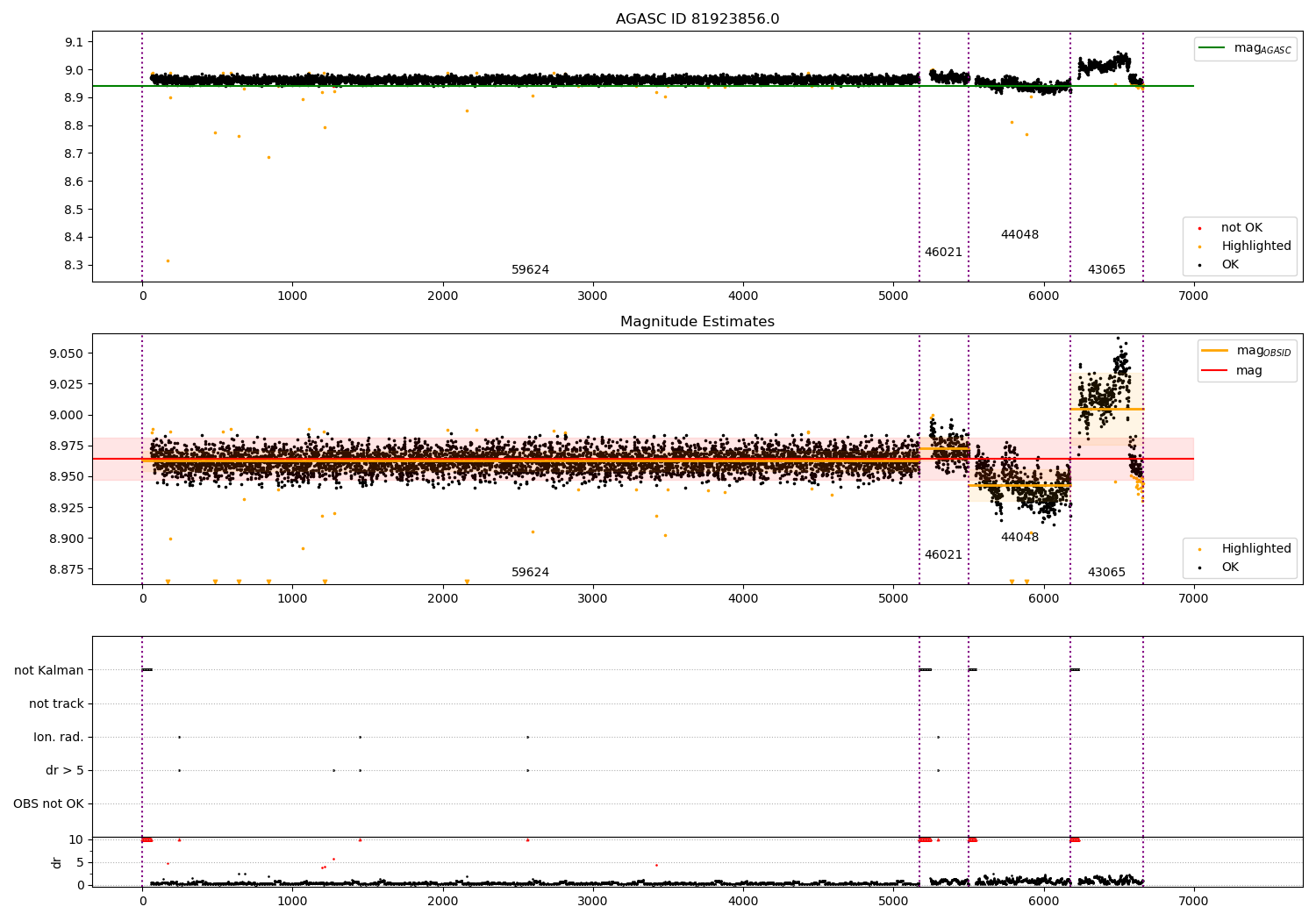Click the 46021 observation label in top plot
The image size is (1316, 921).
(x=943, y=253)
